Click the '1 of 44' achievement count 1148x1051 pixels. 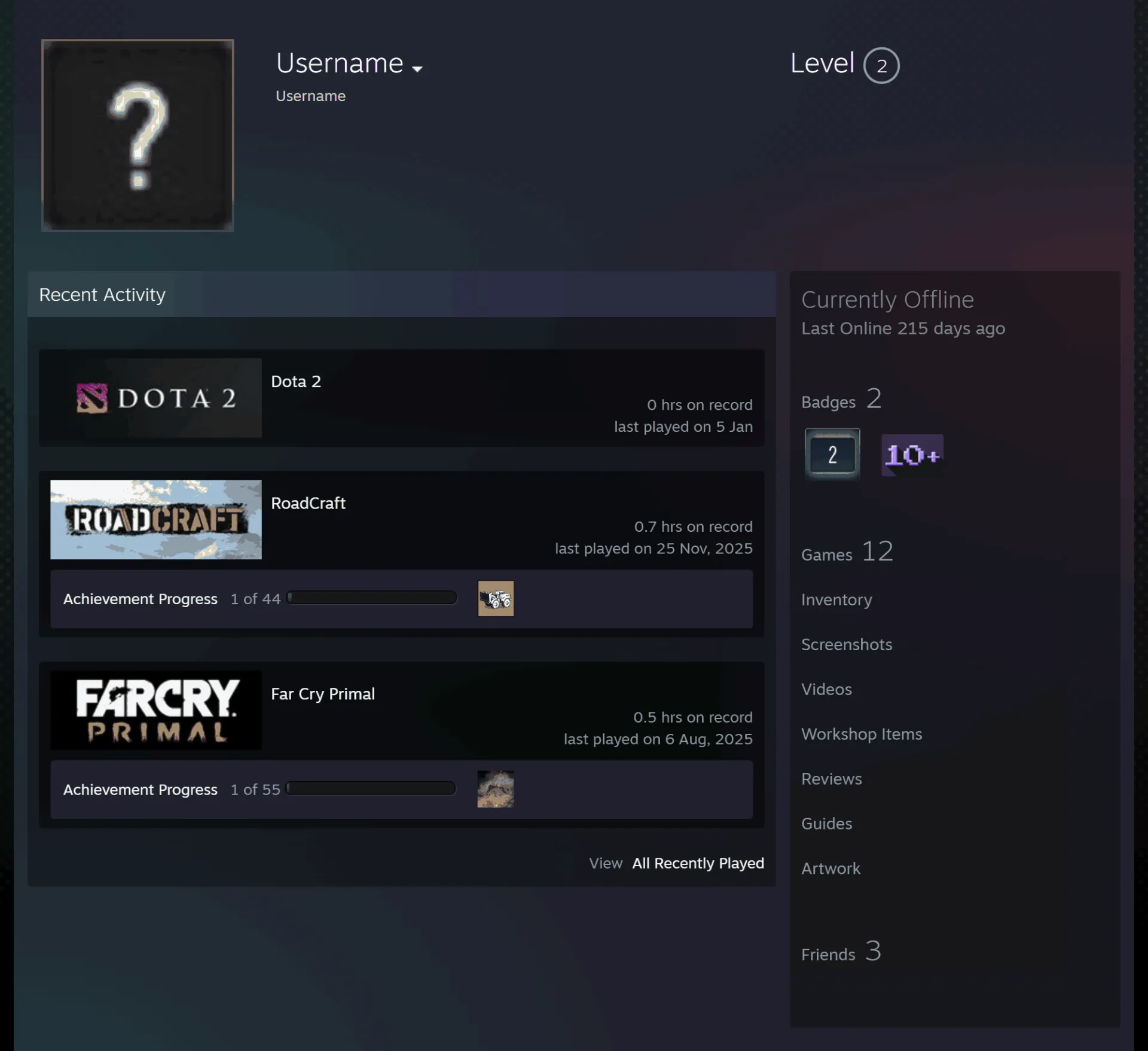point(255,599)
